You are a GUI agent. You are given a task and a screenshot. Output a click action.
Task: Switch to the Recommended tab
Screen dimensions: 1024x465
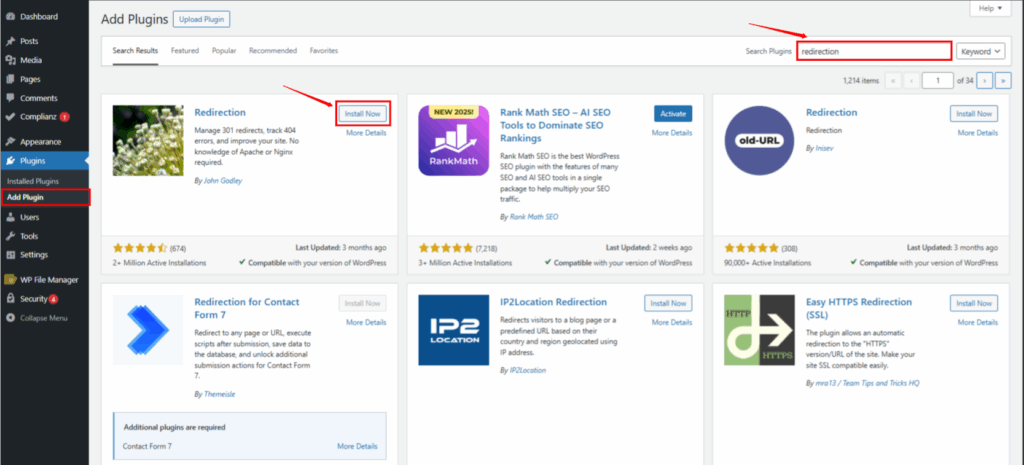(x=273, y=51)
